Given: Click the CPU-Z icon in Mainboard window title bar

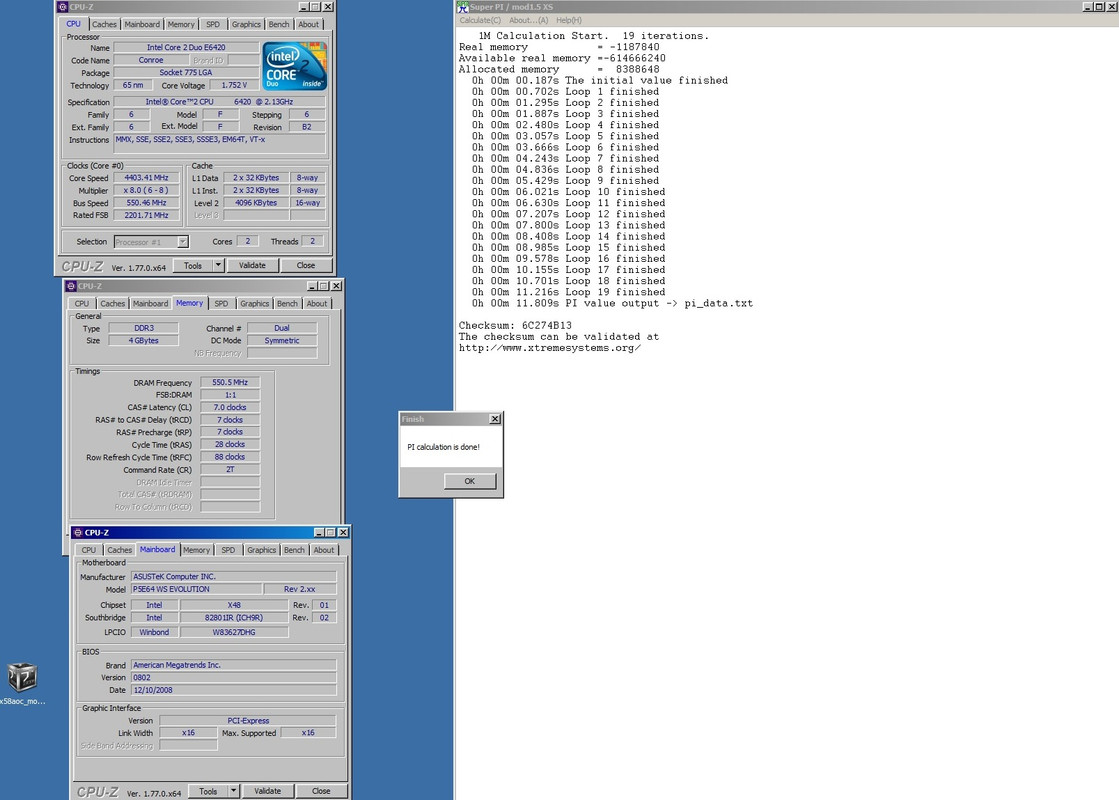Looking at the screenshot, I should tap(78, 532).
